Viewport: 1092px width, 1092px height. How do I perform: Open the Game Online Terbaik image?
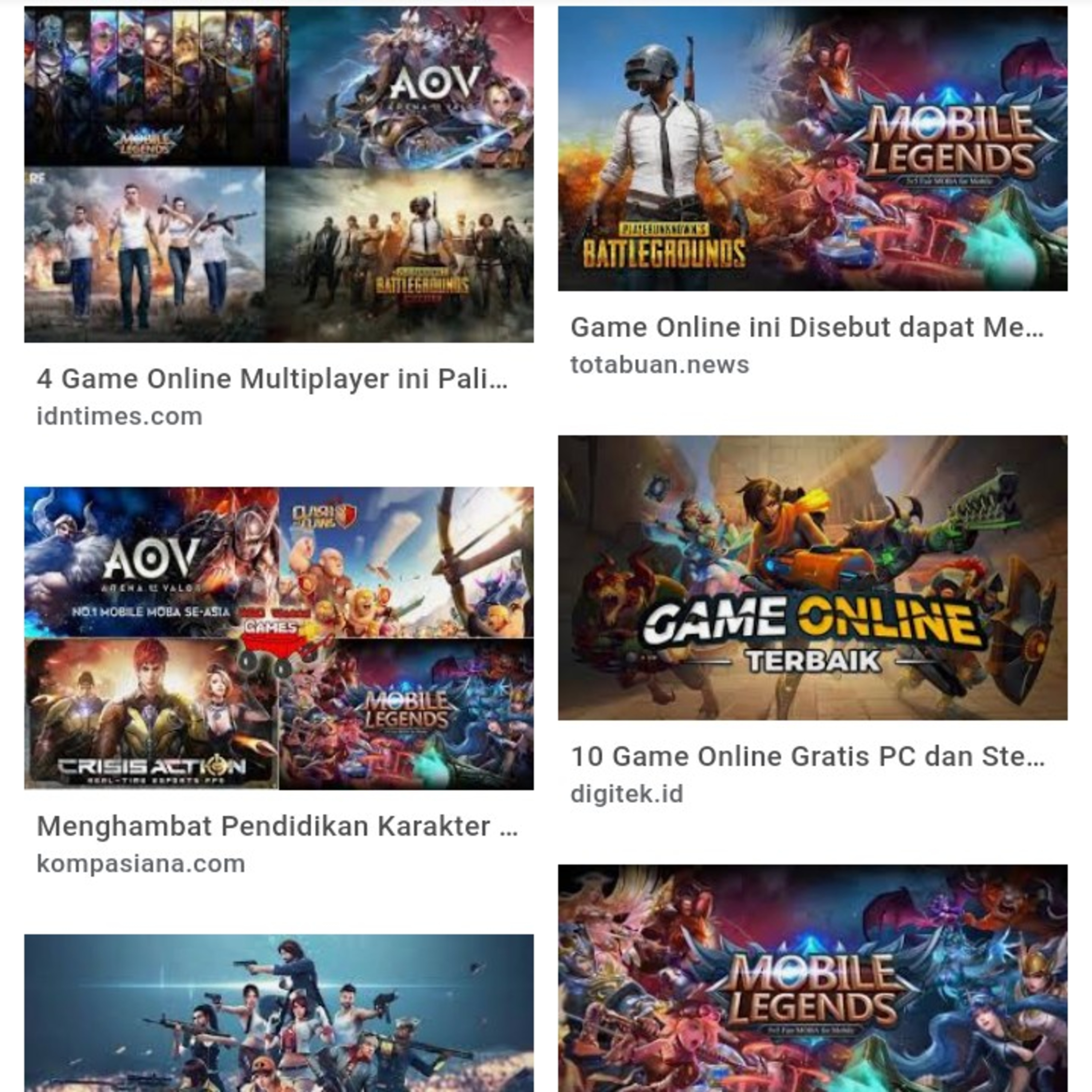click(813, 578)
